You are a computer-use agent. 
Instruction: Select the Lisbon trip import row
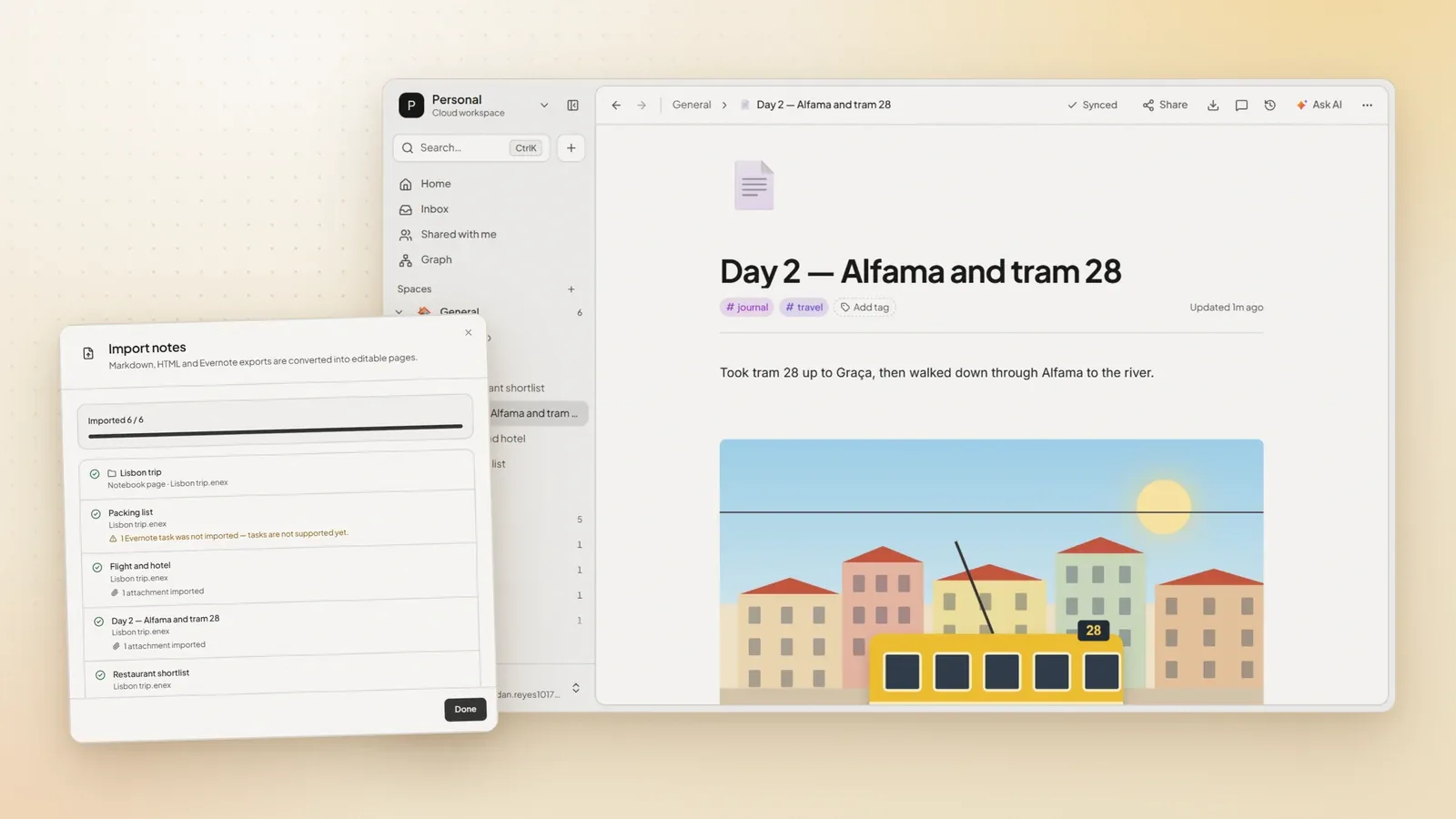point(278,476)
